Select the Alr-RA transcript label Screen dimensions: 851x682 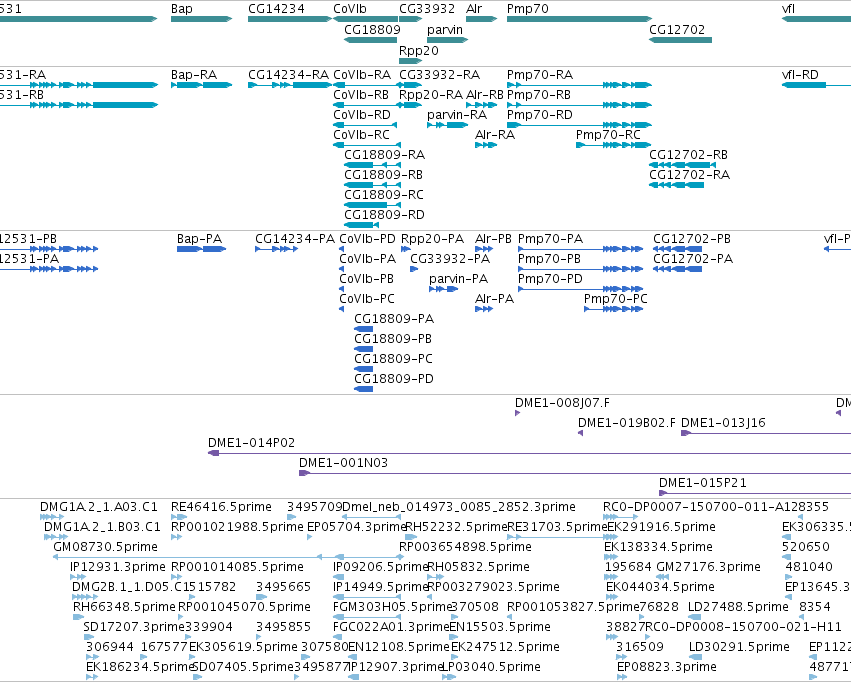494,135
